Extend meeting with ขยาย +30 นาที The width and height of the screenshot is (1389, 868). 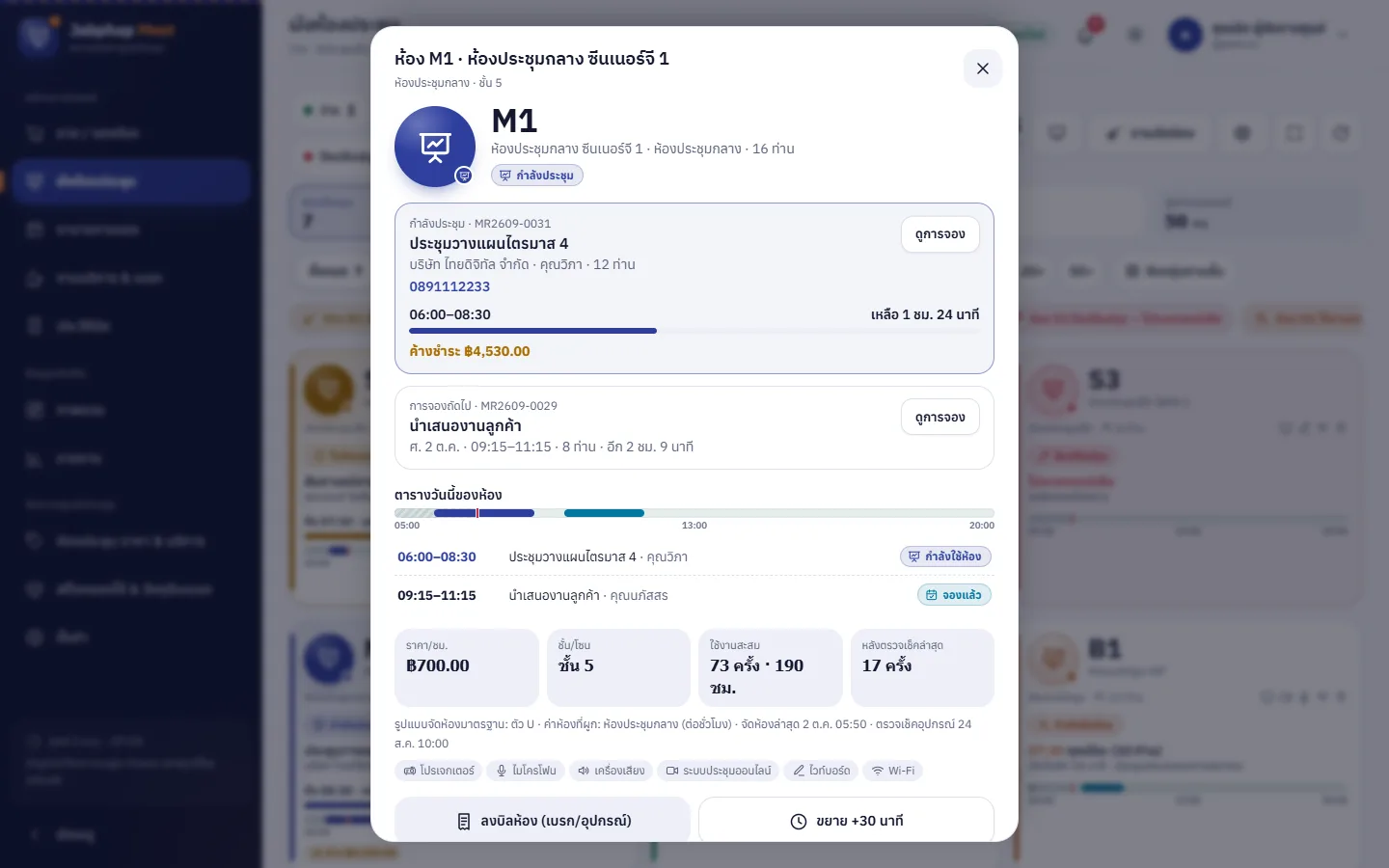tap(846, 821)
